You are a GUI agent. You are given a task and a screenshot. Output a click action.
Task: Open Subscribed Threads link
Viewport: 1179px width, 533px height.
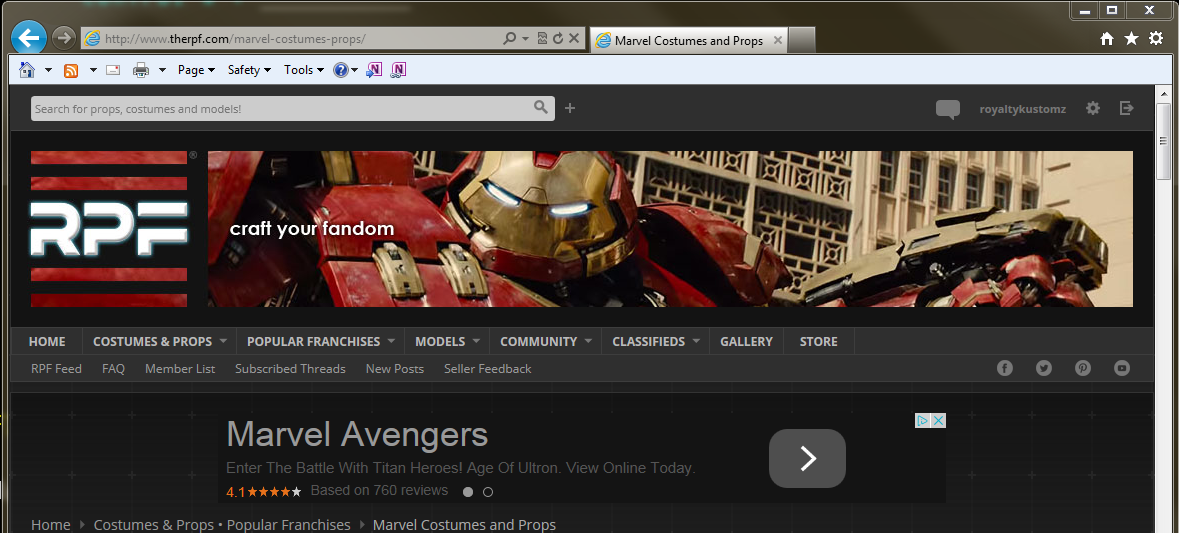click(x=290, y=368)
